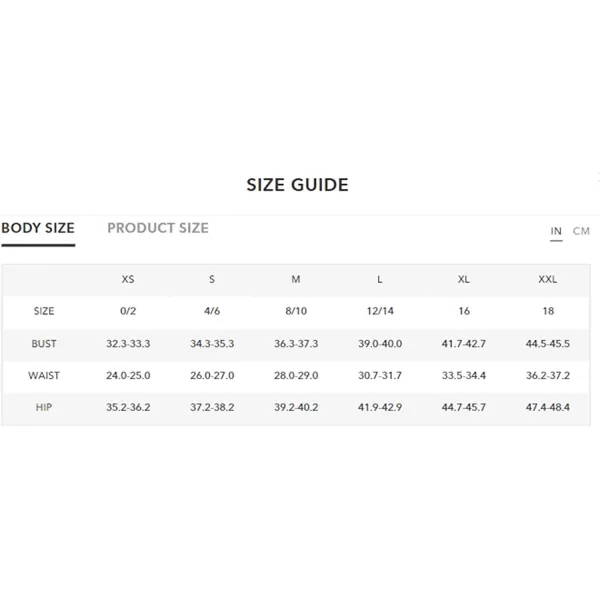Switch measurements to CM
The image size is (600, 600).
point(581,231)
